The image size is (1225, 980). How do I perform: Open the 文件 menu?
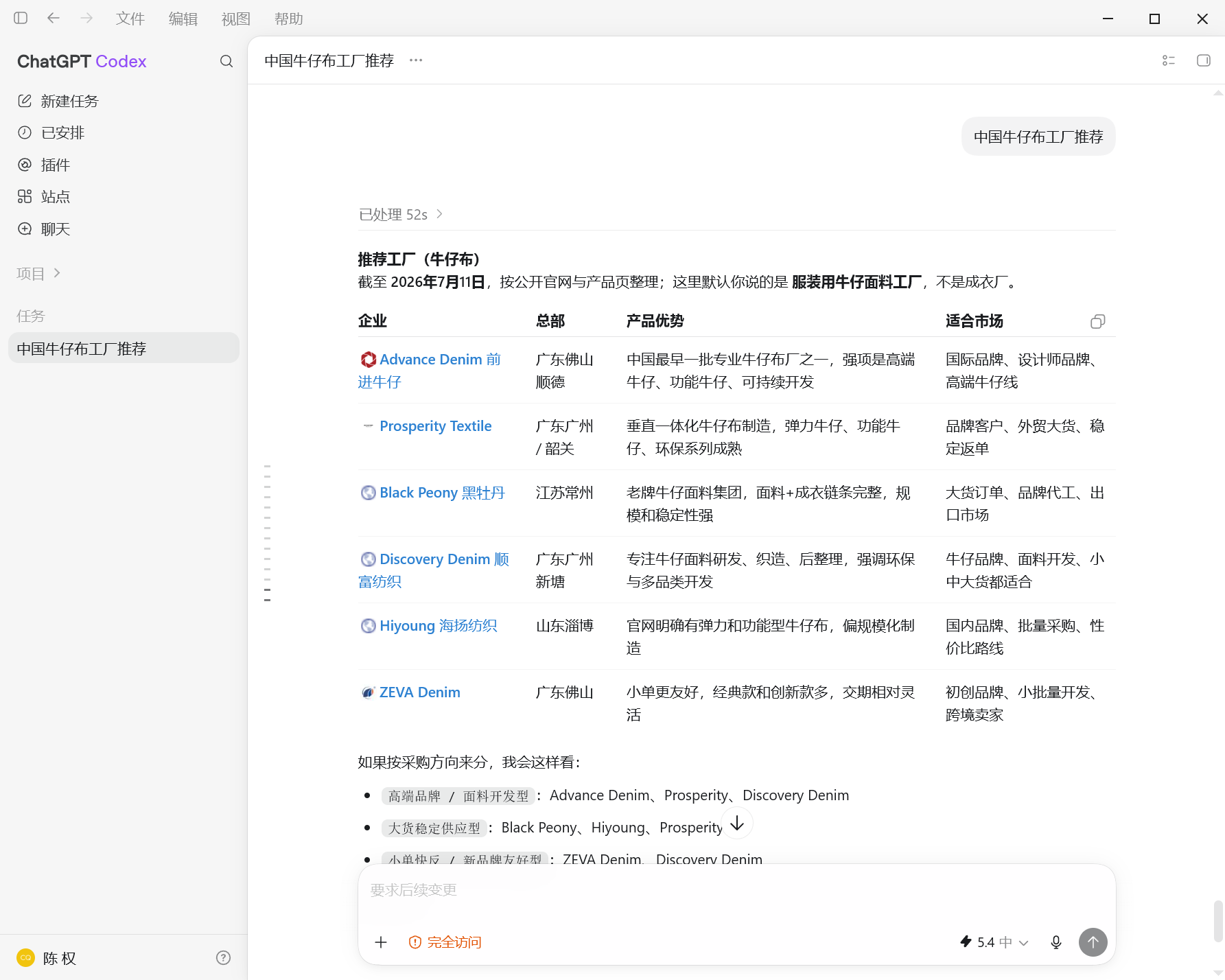130,19
